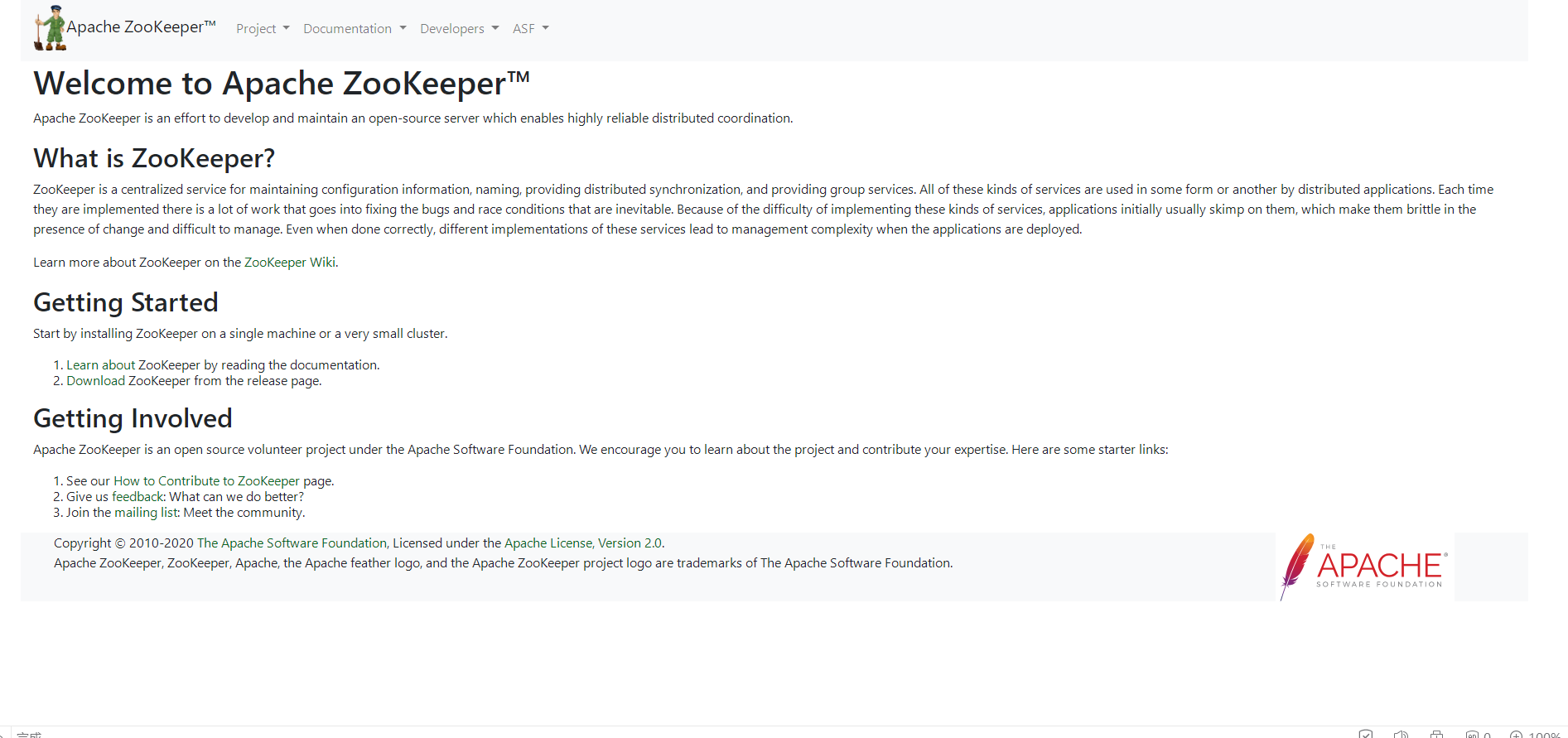Open How to Contribute to ZooKeeper

click(x=206, y=480)
